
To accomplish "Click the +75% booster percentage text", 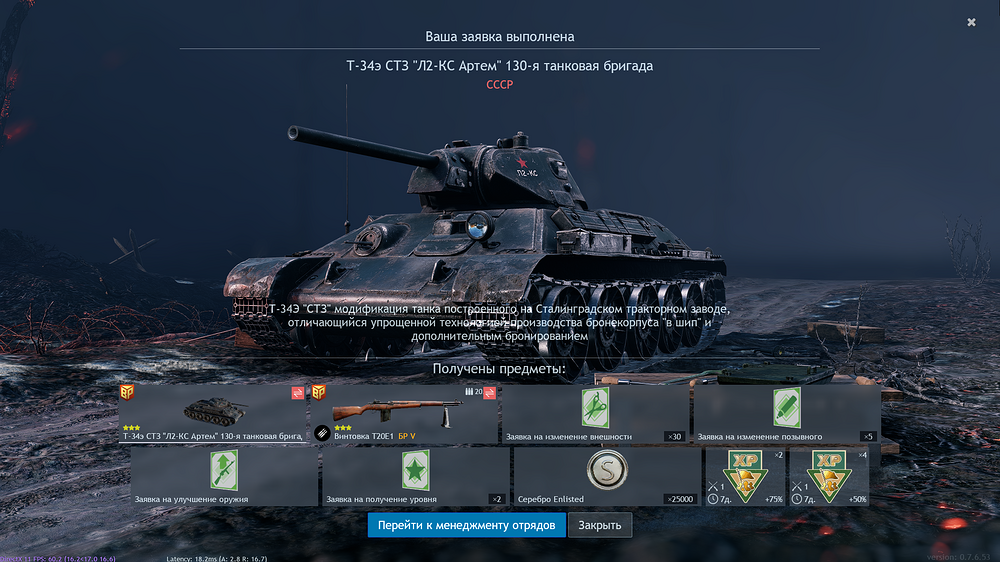I will click(x=774, y=499).
